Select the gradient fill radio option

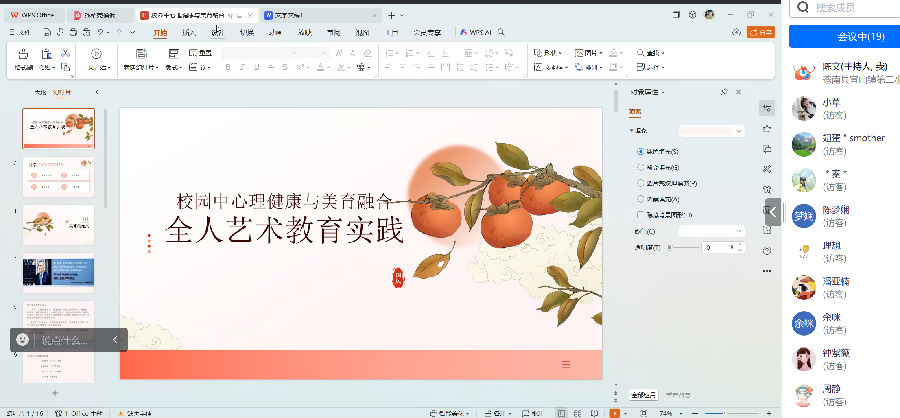pos(641,167)
